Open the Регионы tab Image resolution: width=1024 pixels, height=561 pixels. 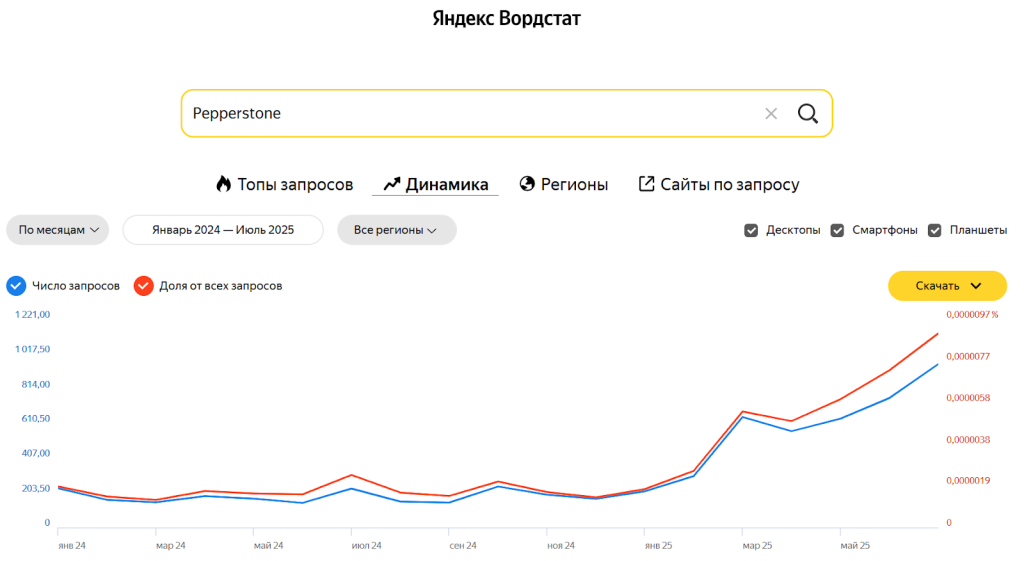pyautogui.click(x=574, y=184)
